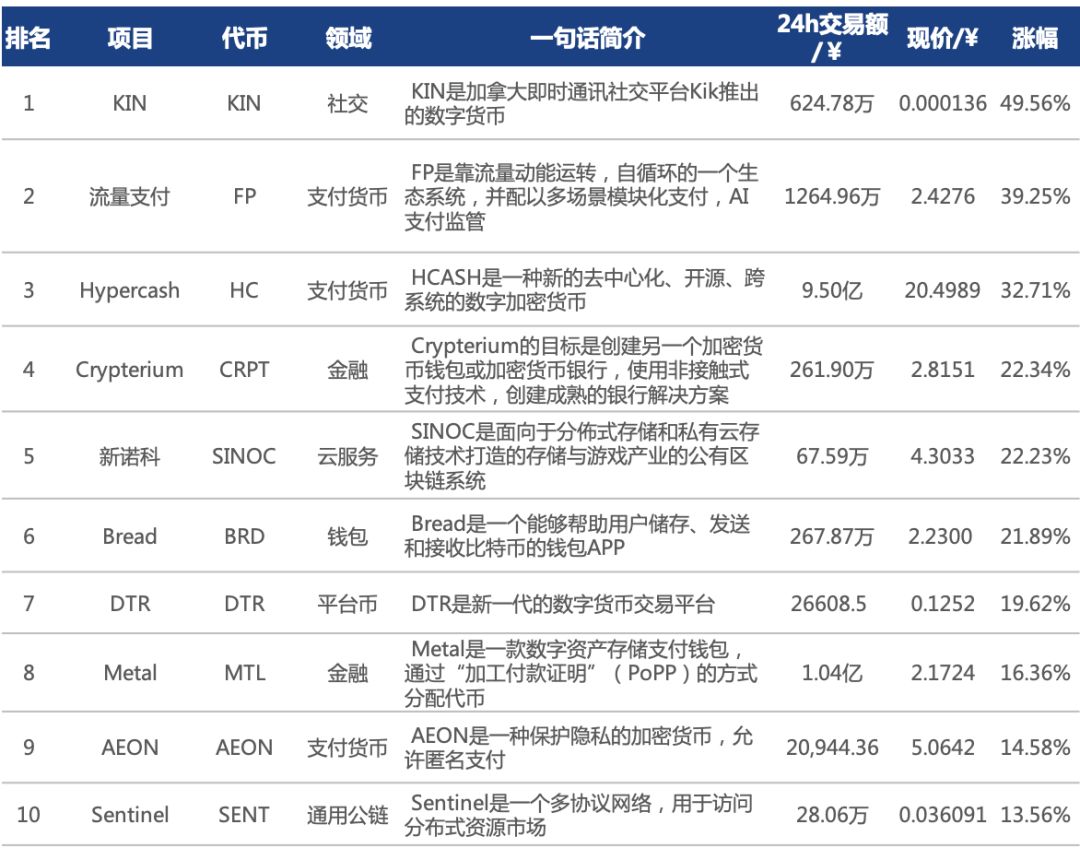Screen dimensions: 1080x848
Task: Click the HC token cell
Action: (x=244, y=290)
